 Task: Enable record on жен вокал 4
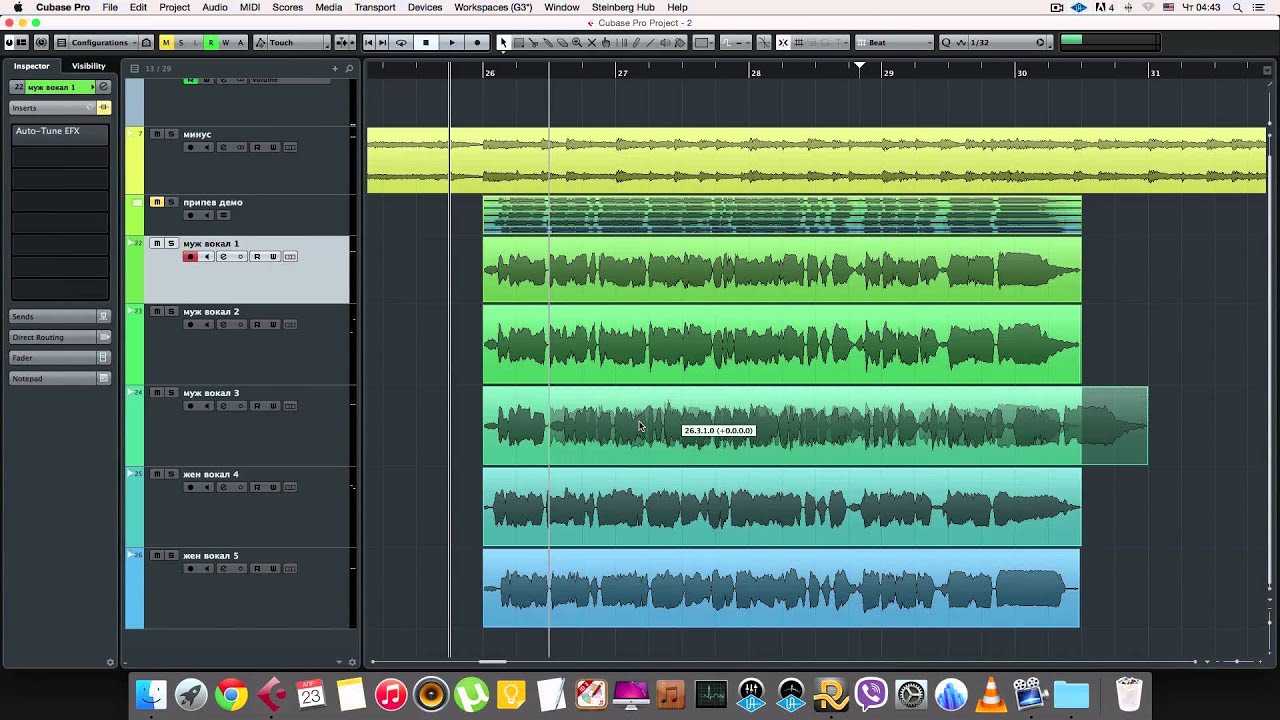(x=190, y=487)
